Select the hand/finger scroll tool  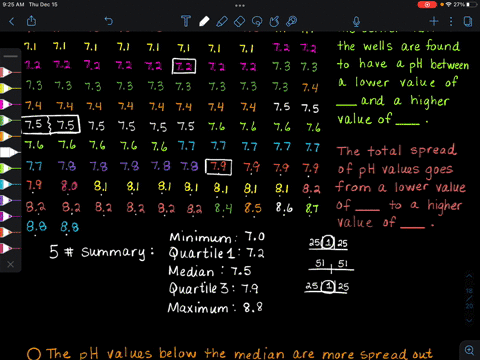click(x=274, y=21)
